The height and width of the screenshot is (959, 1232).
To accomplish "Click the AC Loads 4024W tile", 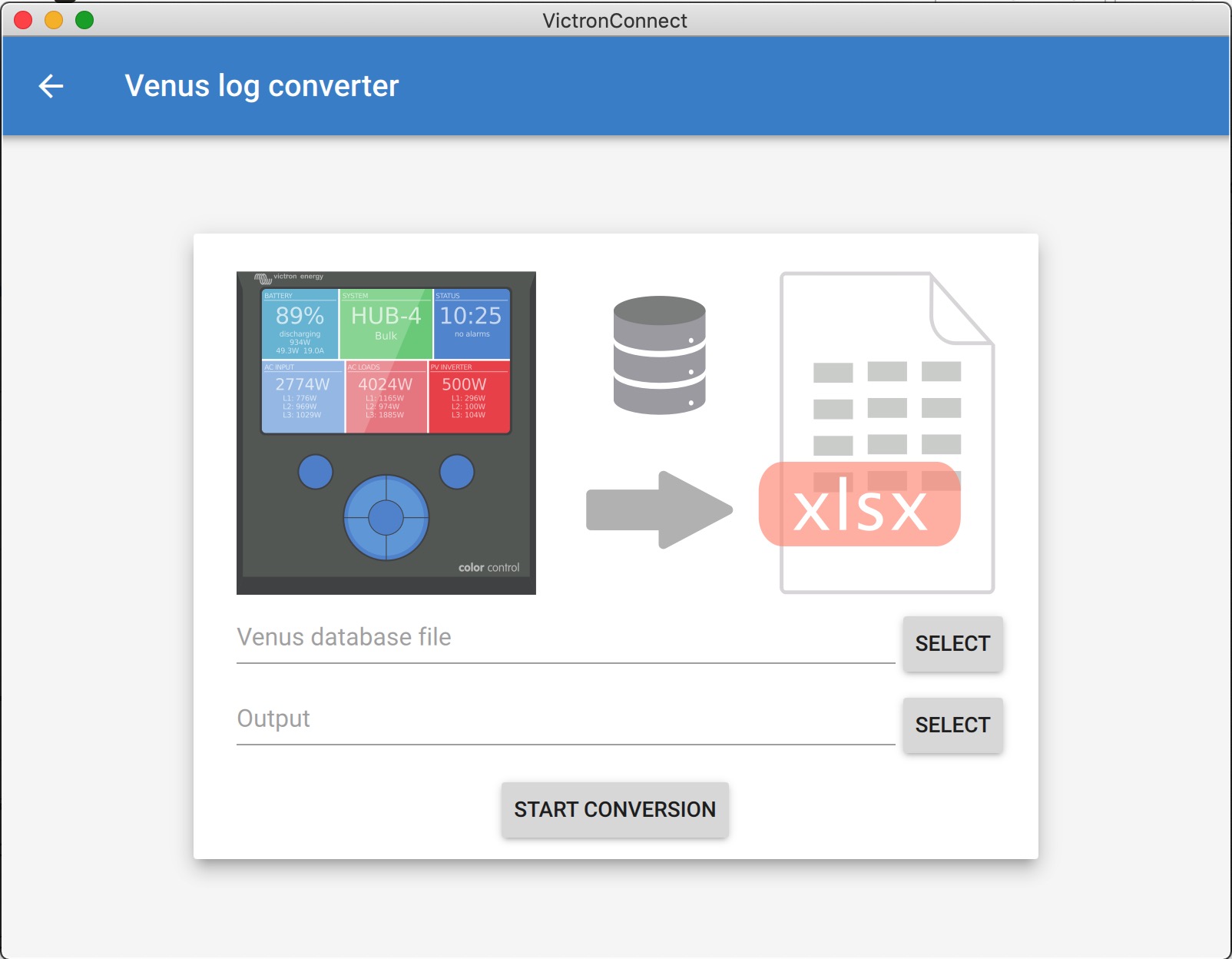I will pyautogui.click(x=386, y=397).
